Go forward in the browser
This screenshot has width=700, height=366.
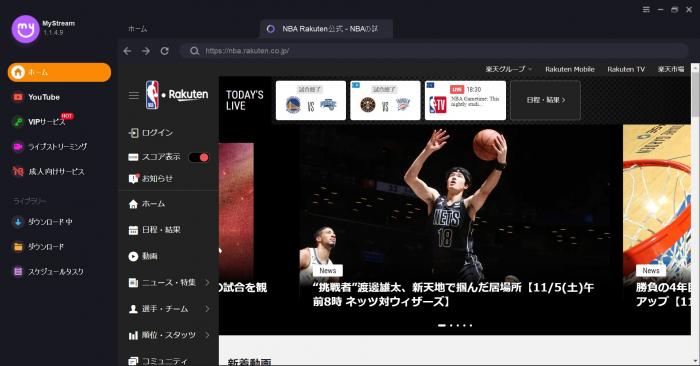pyautogui.click(x=146, y=51)
